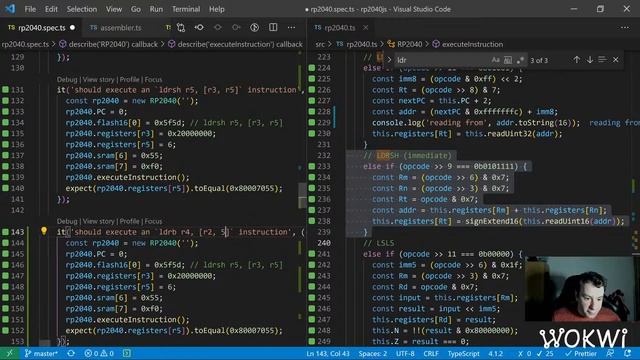Toggle Match Case in find widget
Viewport: 640px width, 360px height.
click(496, 60)
